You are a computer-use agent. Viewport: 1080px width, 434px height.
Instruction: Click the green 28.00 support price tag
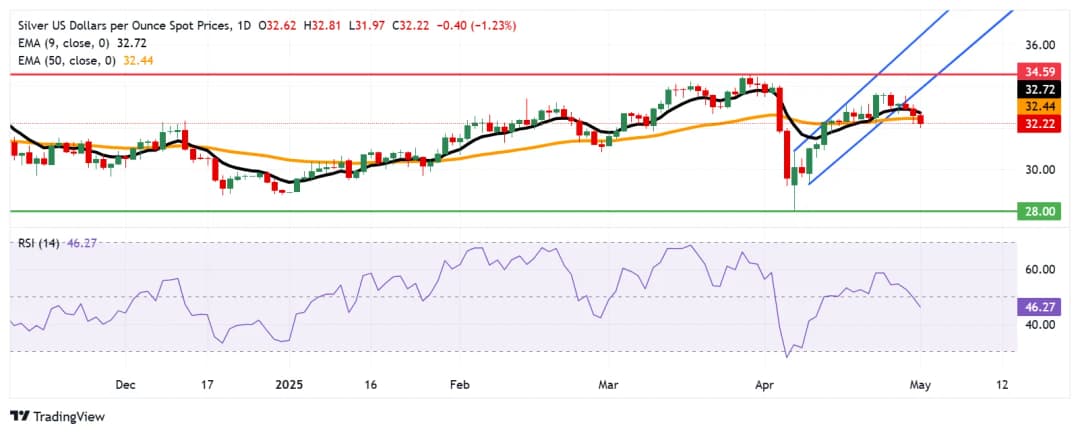click(1041, 211)
